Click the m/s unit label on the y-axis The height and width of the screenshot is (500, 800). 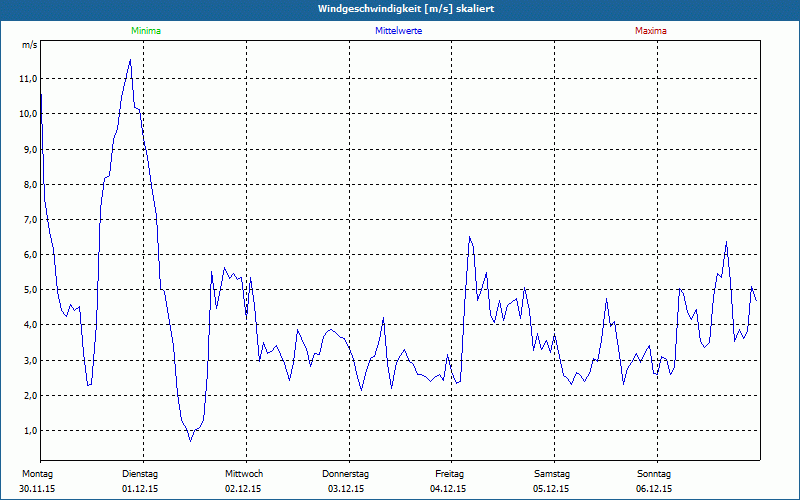tap(30, 45)
